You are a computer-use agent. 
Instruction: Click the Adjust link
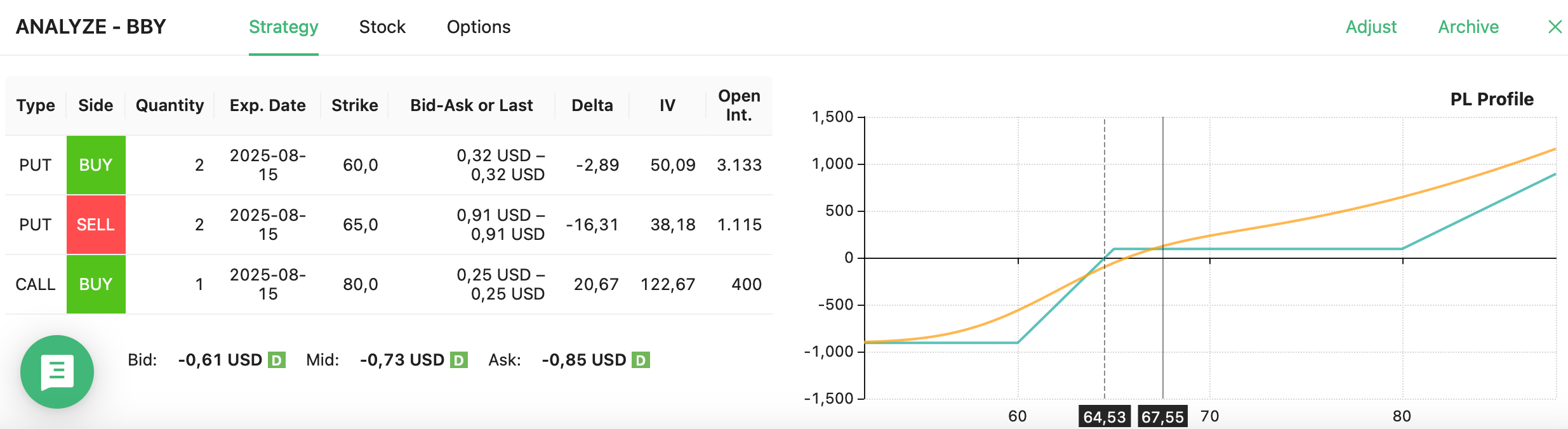point(1372,27)
